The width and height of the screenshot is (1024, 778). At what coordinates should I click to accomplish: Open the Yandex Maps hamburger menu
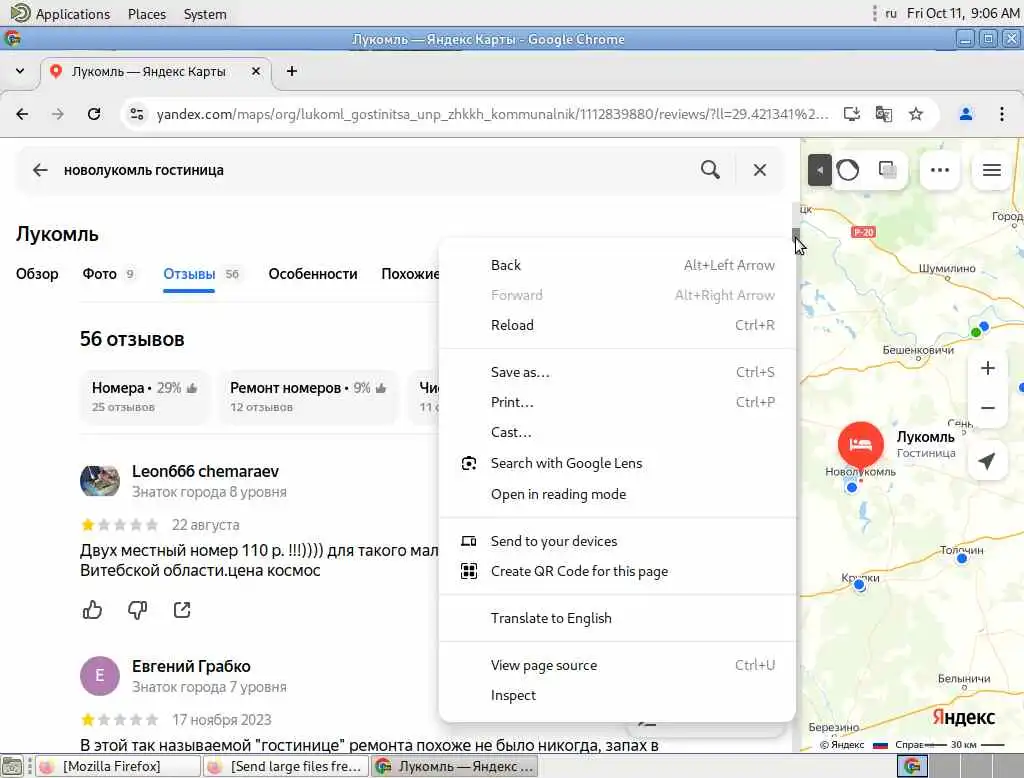point(991,170)
